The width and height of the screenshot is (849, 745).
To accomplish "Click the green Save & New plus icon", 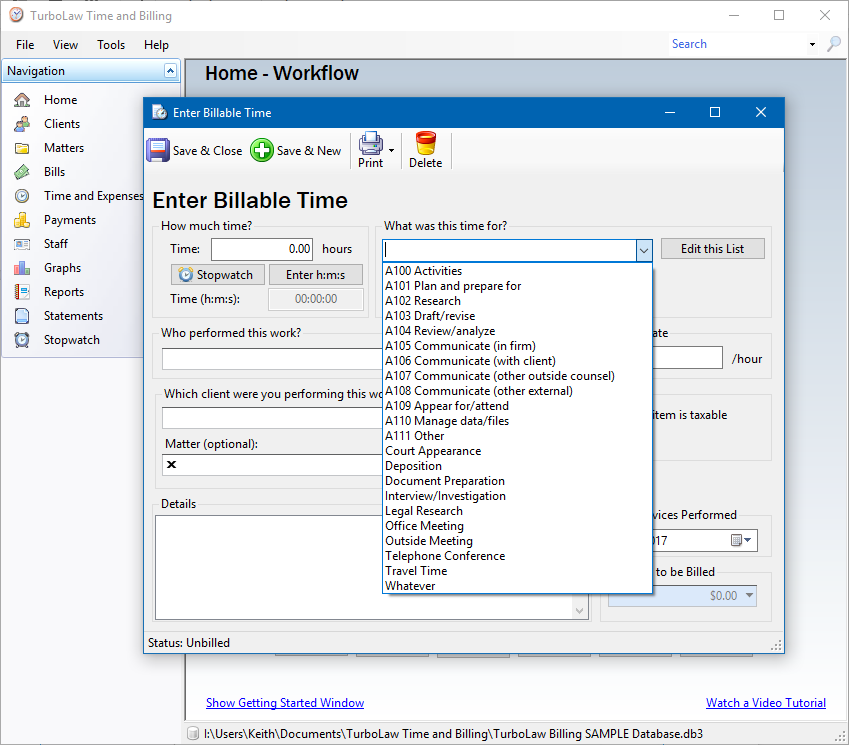I will coord(262,150).
